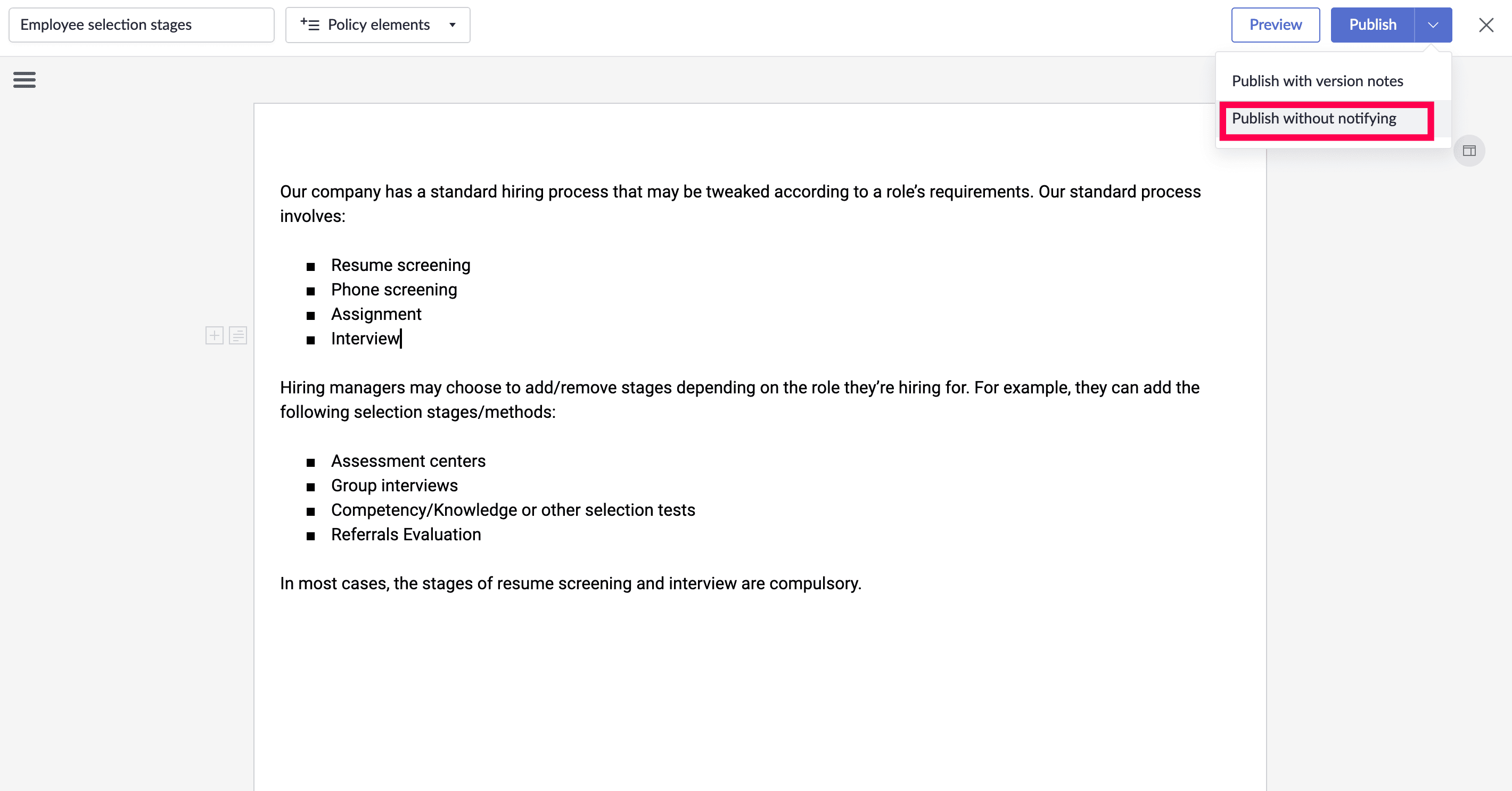
Task: Click the paragraph starting "In most cases"
Action: 570,584
